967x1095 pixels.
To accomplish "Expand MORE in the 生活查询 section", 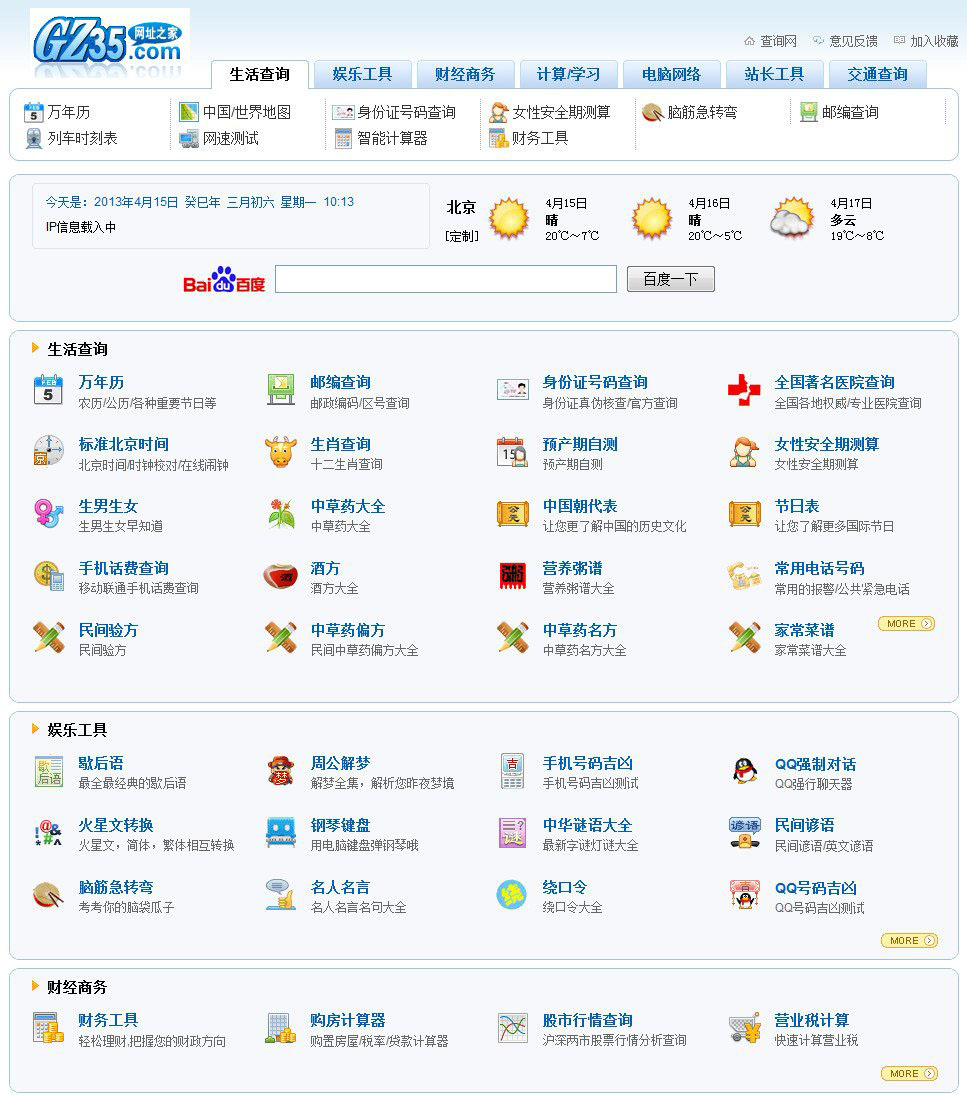I will pyautogui.click(x=905, y=623).
